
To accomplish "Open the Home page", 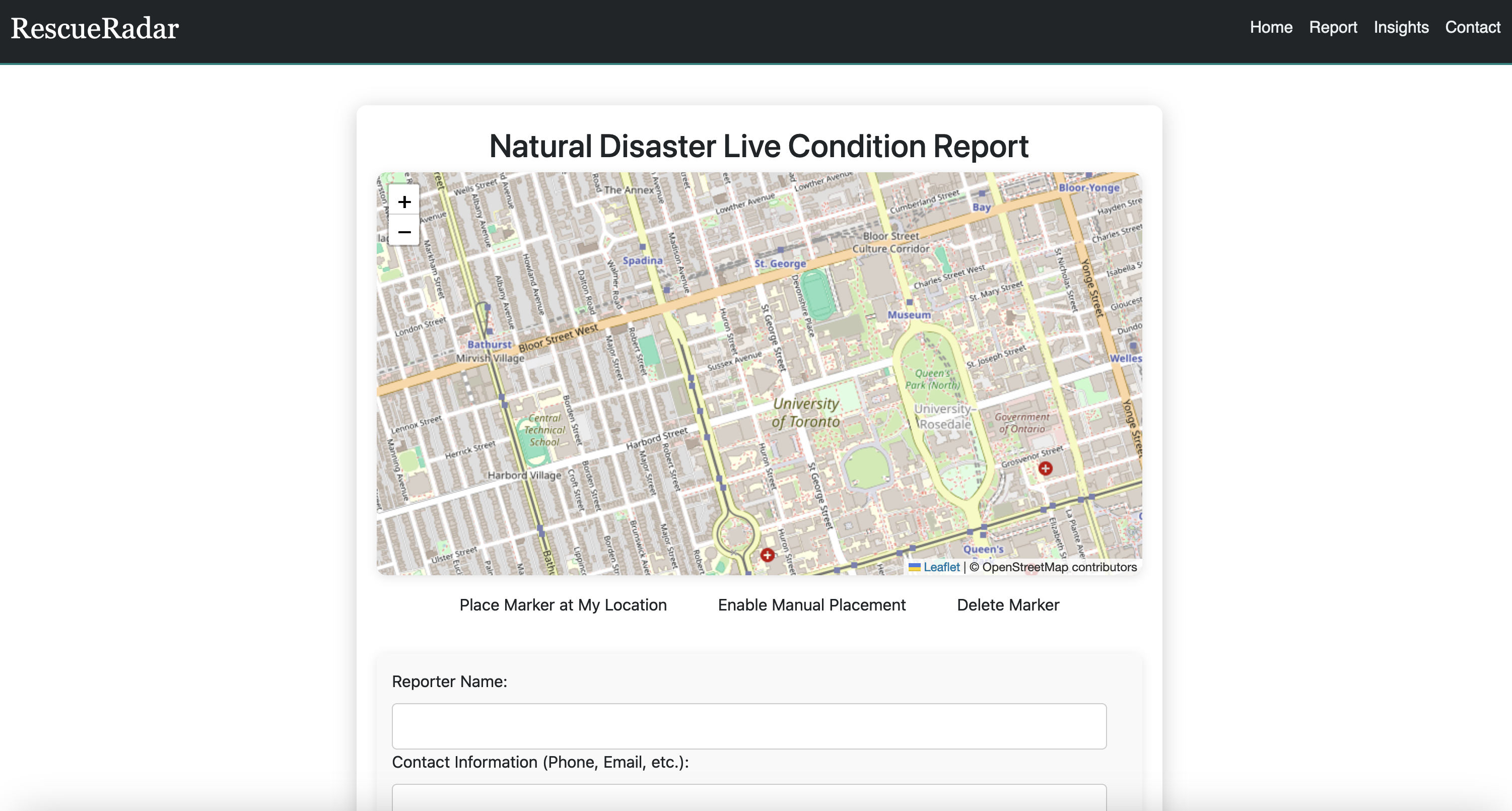I will 1271,28.
